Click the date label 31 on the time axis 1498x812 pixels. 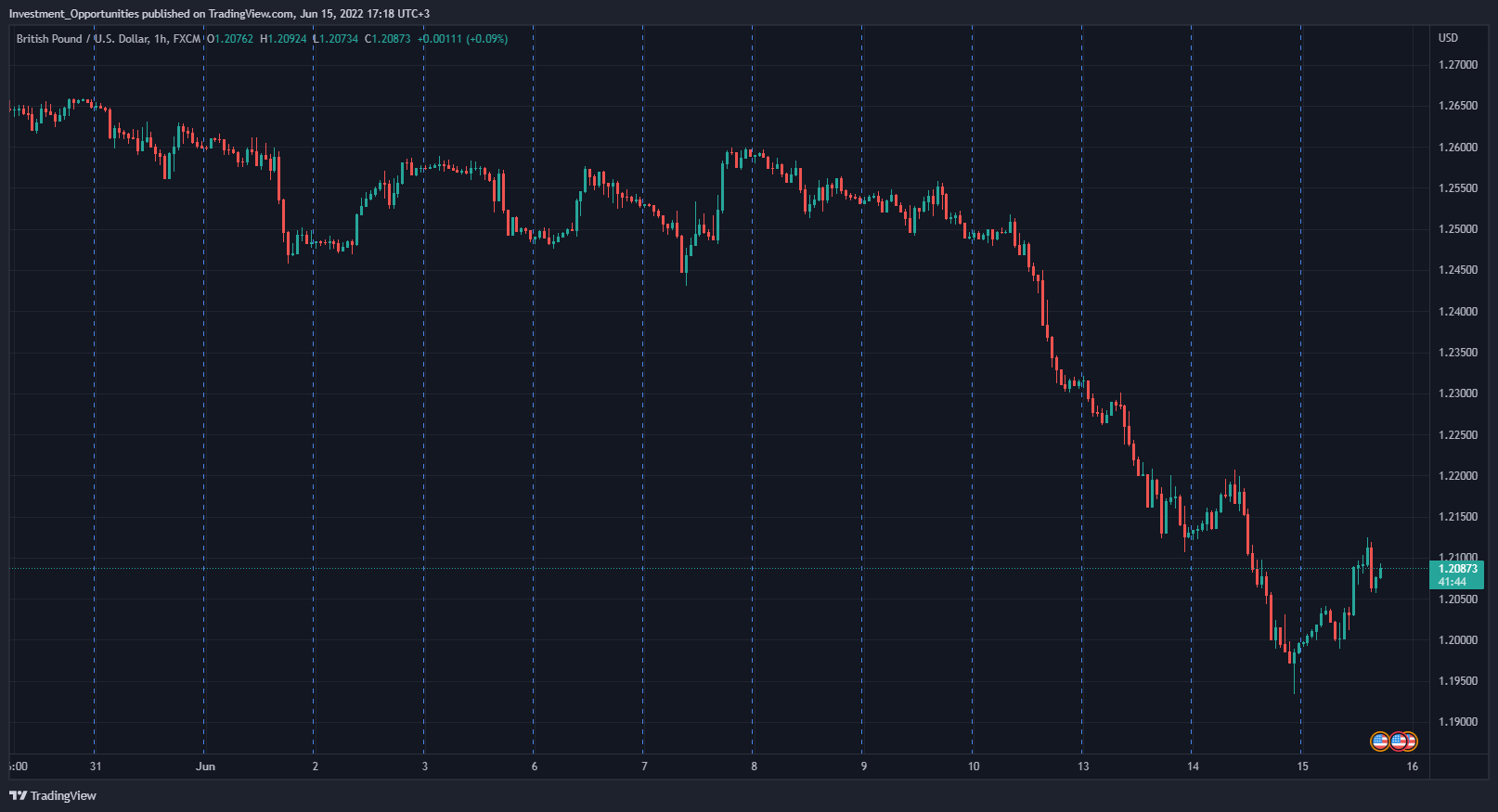pos(96,767)
